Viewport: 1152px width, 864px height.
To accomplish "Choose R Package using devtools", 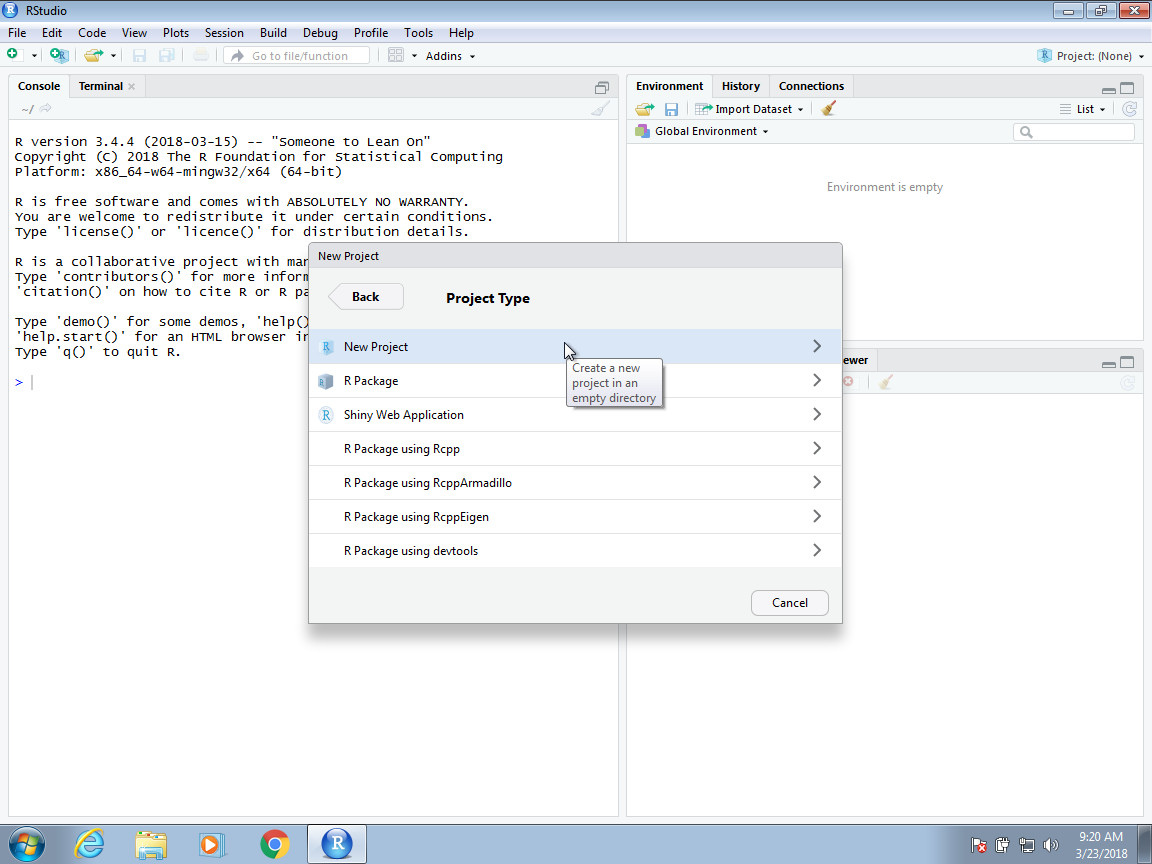I will 575,550.
